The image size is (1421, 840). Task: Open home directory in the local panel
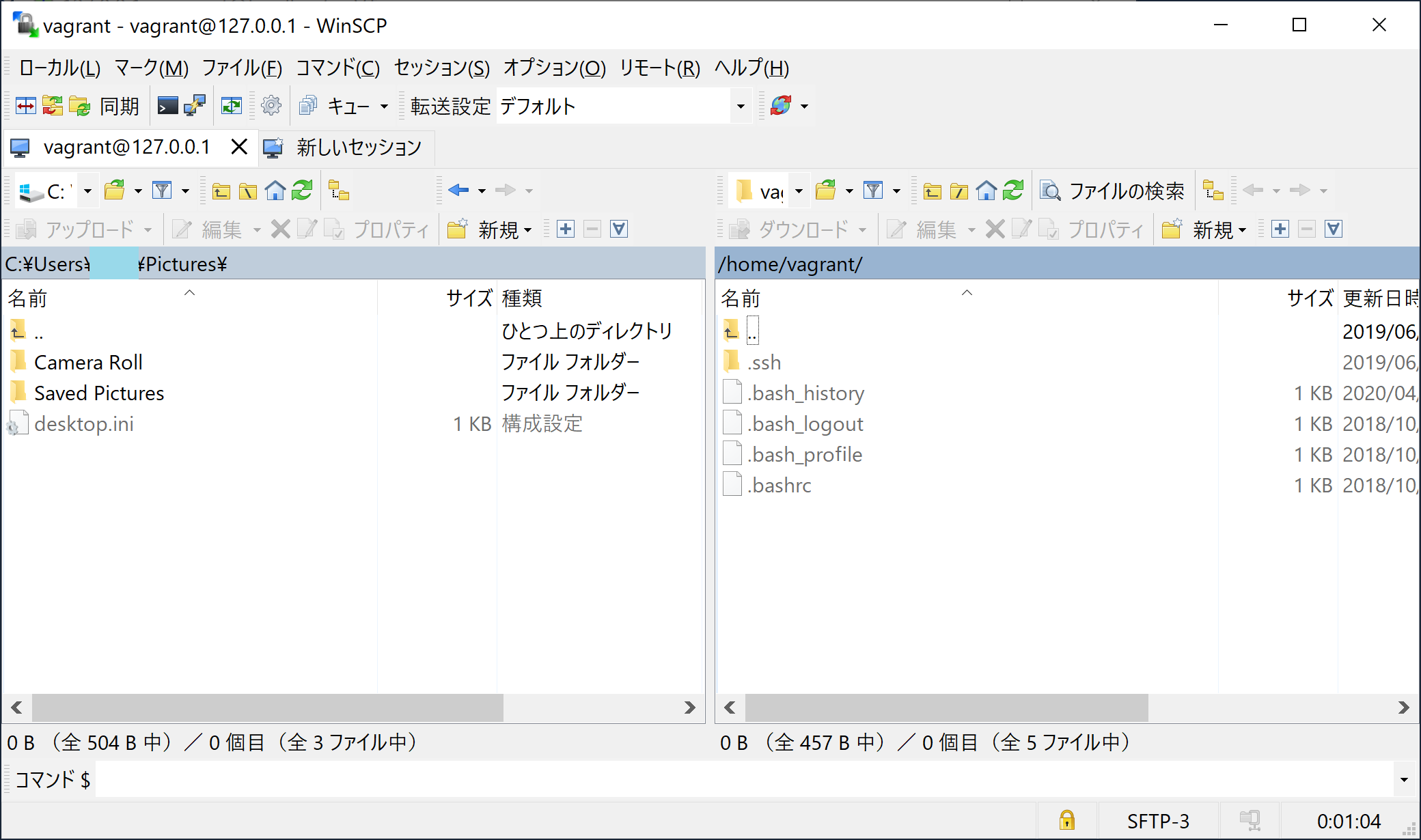tap(275, 191)
